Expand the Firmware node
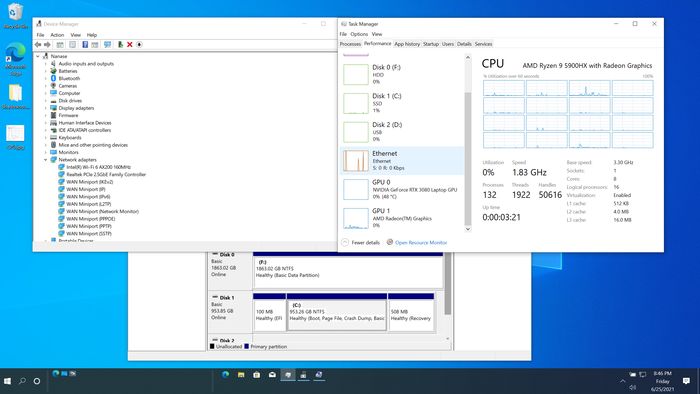700x394 pixels. click(46, 116)
